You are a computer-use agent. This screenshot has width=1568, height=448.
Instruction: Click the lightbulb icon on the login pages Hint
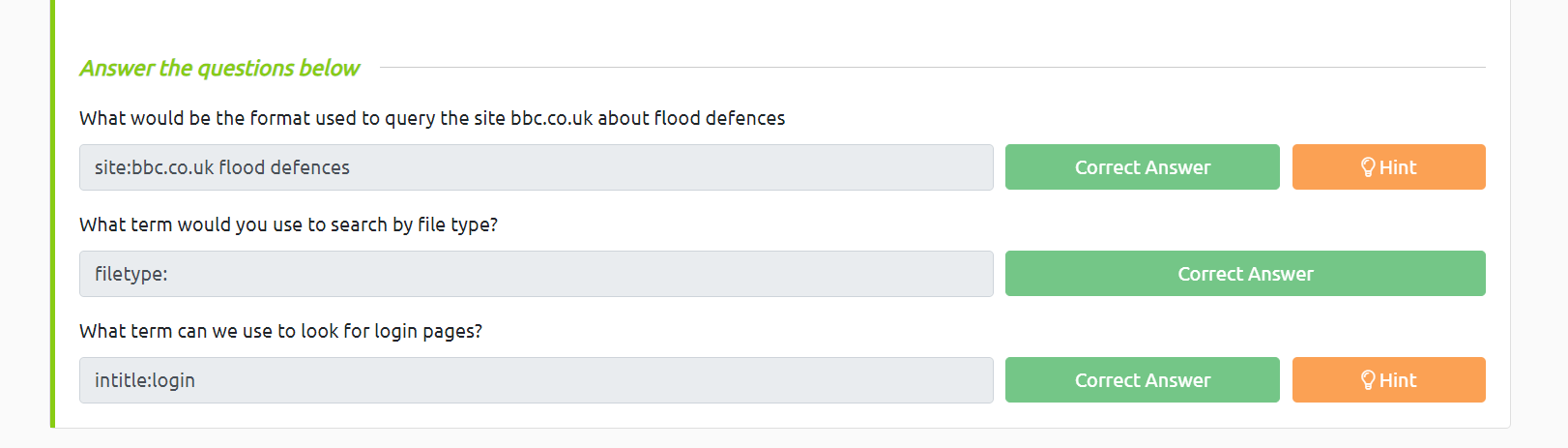coord(1368,380)
